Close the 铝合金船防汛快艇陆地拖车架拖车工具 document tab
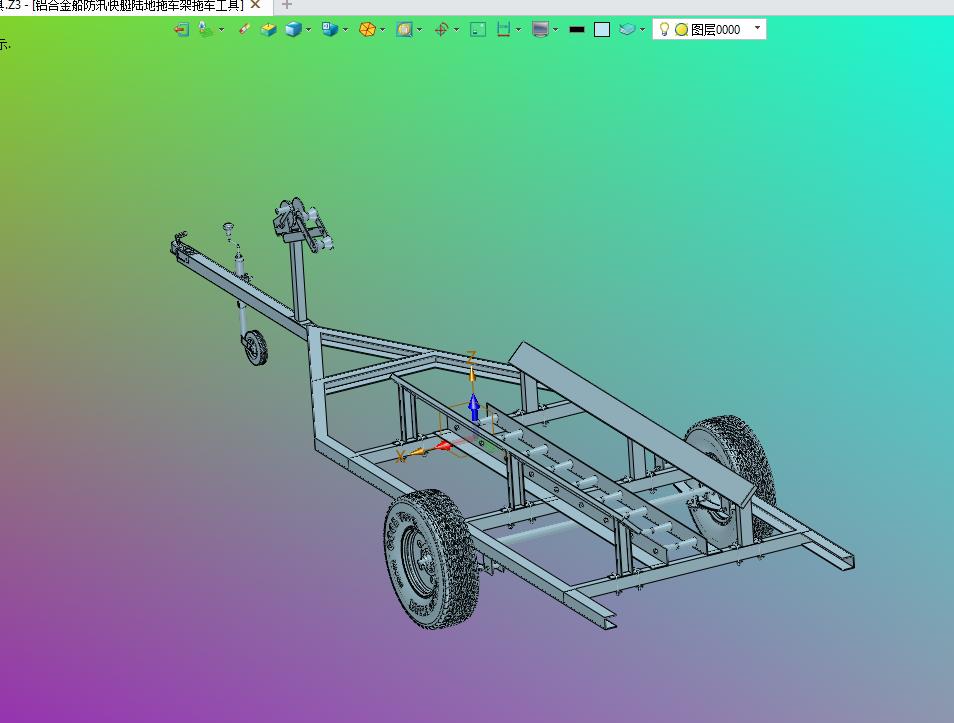This screenshot has width=954, height=723. (x=256, y=5)
